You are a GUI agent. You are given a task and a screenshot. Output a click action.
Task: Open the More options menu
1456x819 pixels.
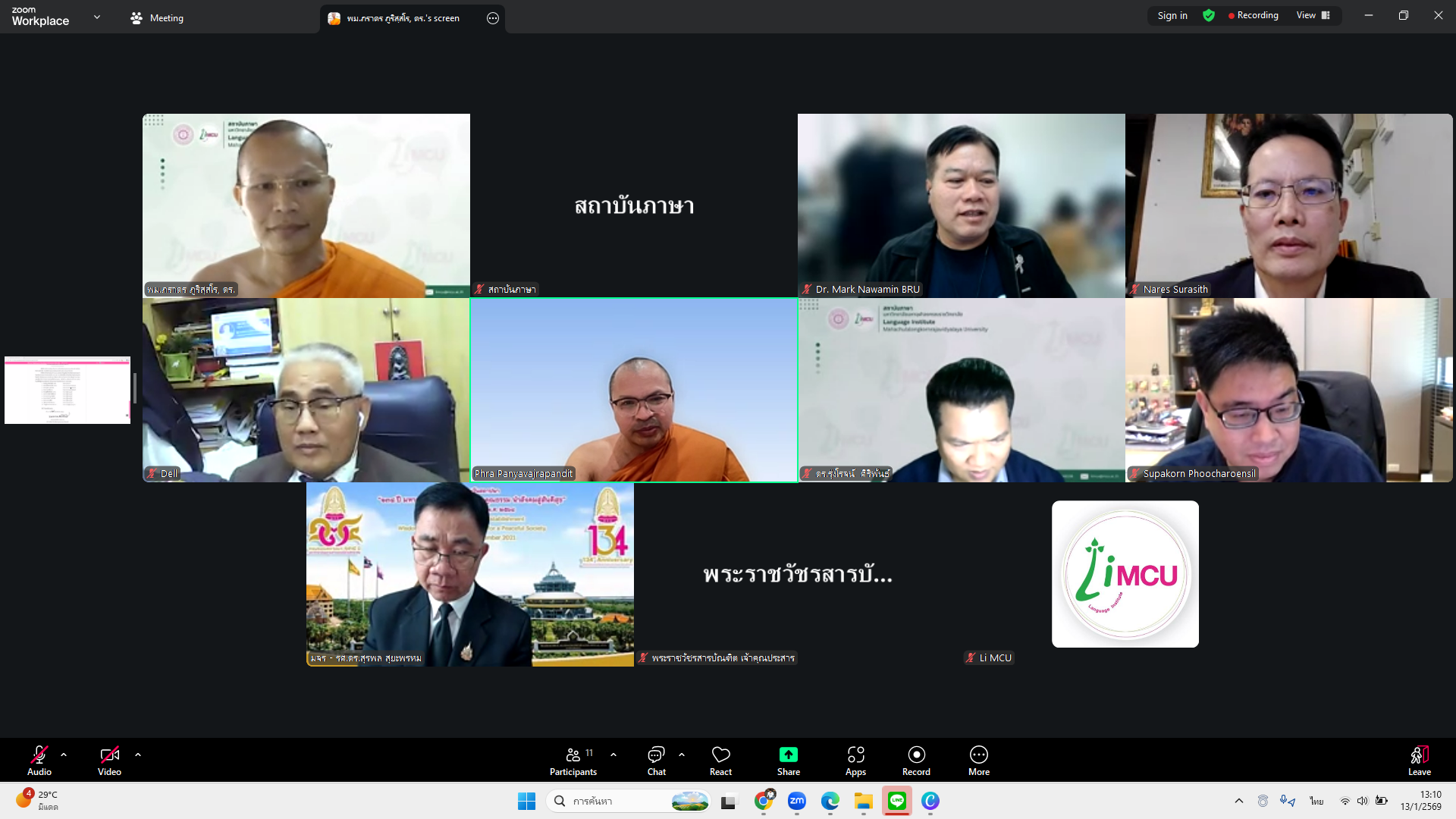coord(978,755)
